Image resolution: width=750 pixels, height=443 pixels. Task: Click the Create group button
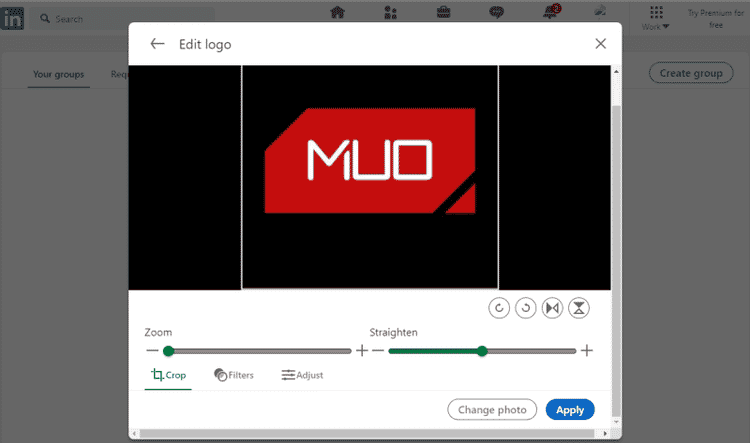point(691,73)
